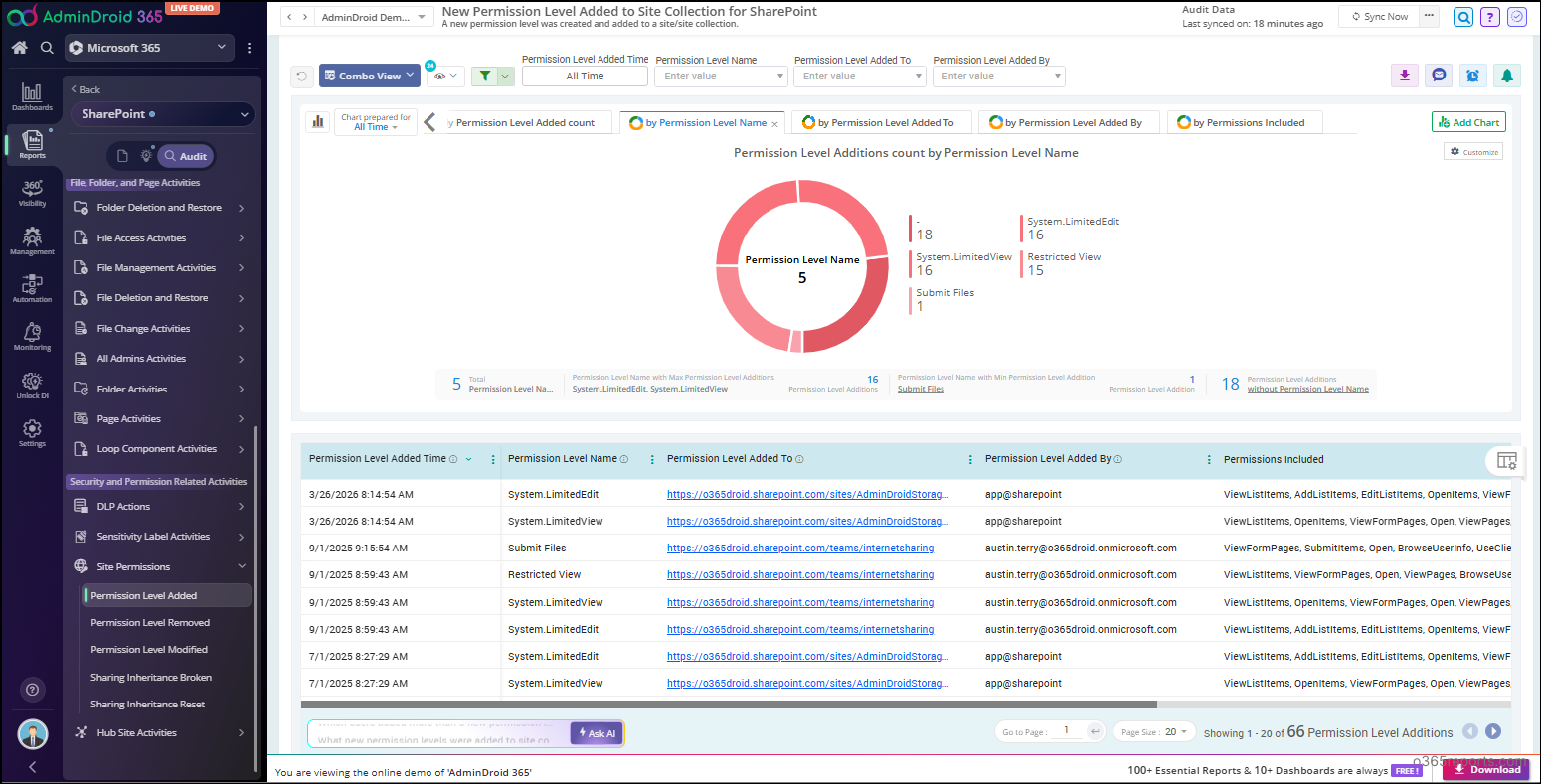
Task: Click the alarm schedule icon in the toolbar
Action: click(1472, 76)
